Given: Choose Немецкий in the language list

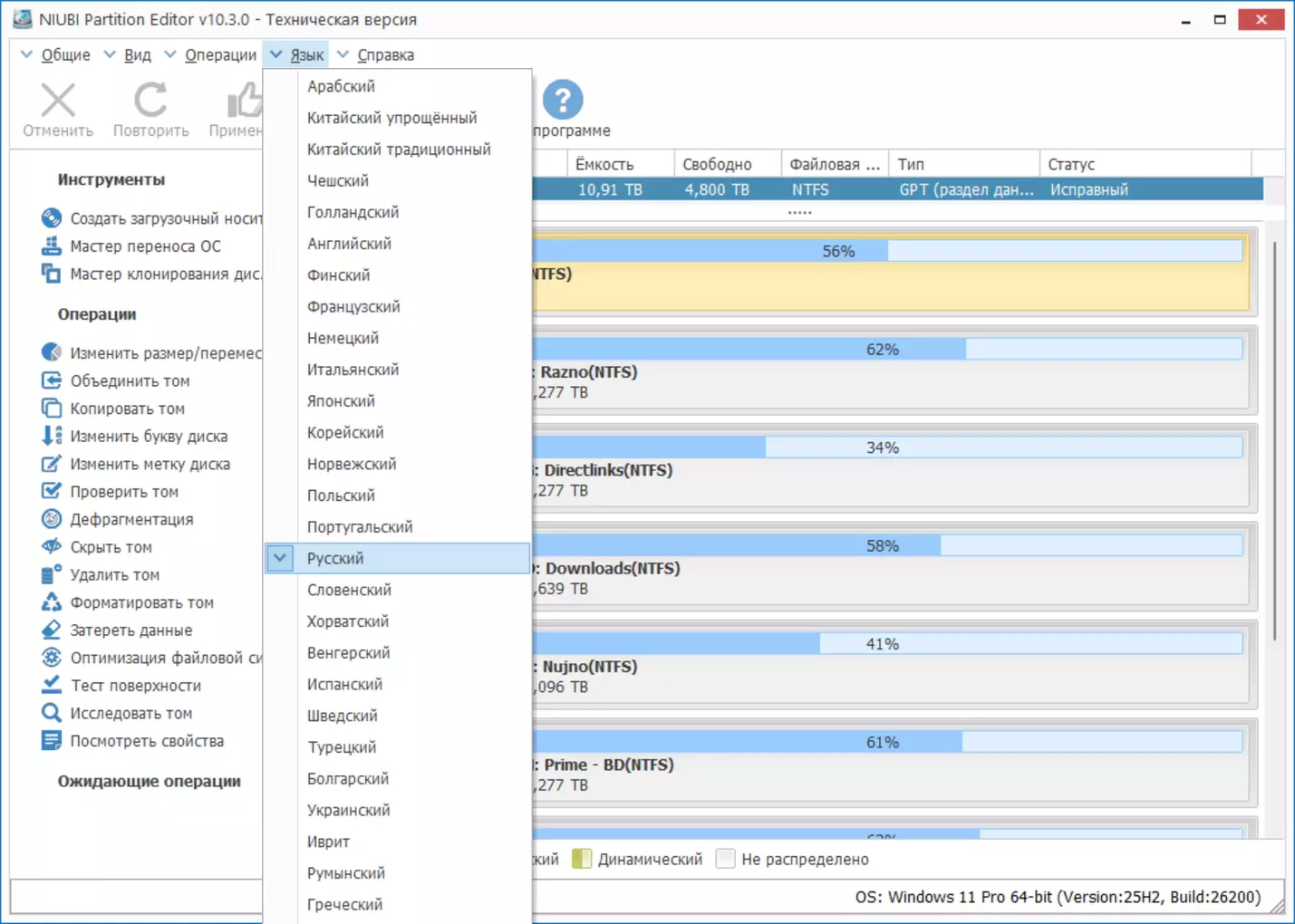Looking at the screenshot, I should tap(343, 338).
